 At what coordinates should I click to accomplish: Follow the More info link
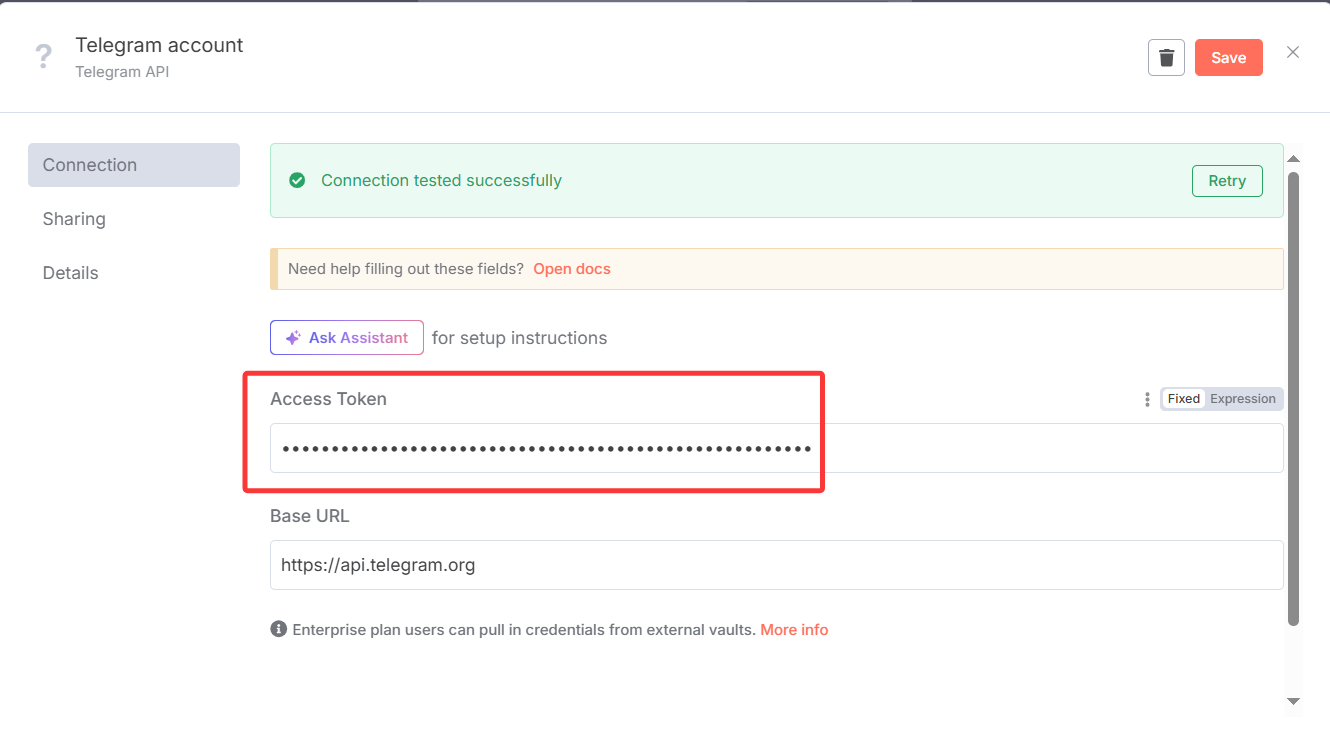(x=794, y=630)
